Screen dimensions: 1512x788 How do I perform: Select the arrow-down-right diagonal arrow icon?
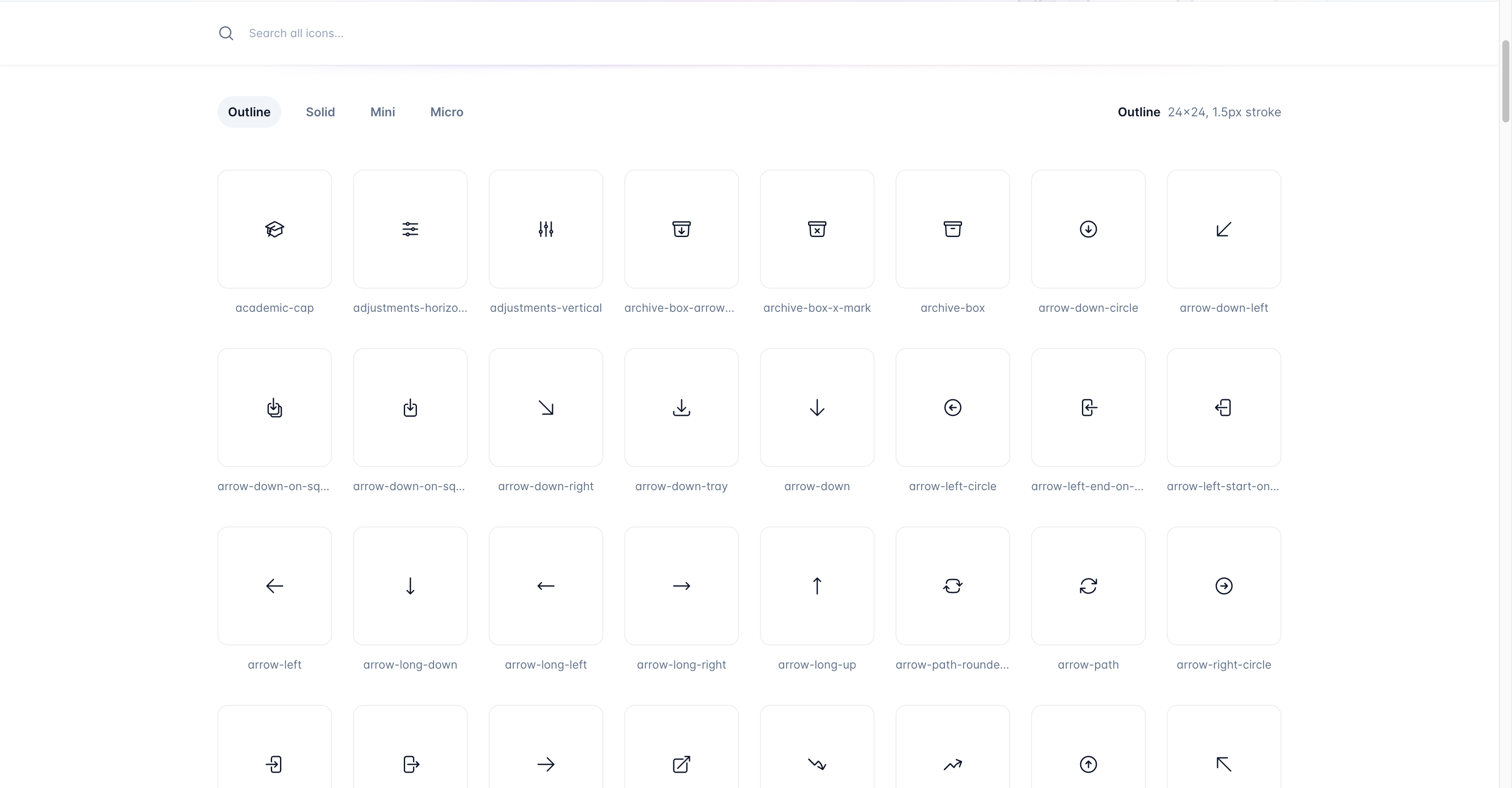546,407
